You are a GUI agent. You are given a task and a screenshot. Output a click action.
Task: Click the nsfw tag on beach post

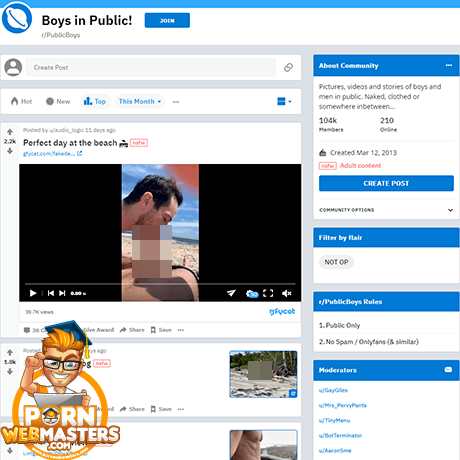139,143
